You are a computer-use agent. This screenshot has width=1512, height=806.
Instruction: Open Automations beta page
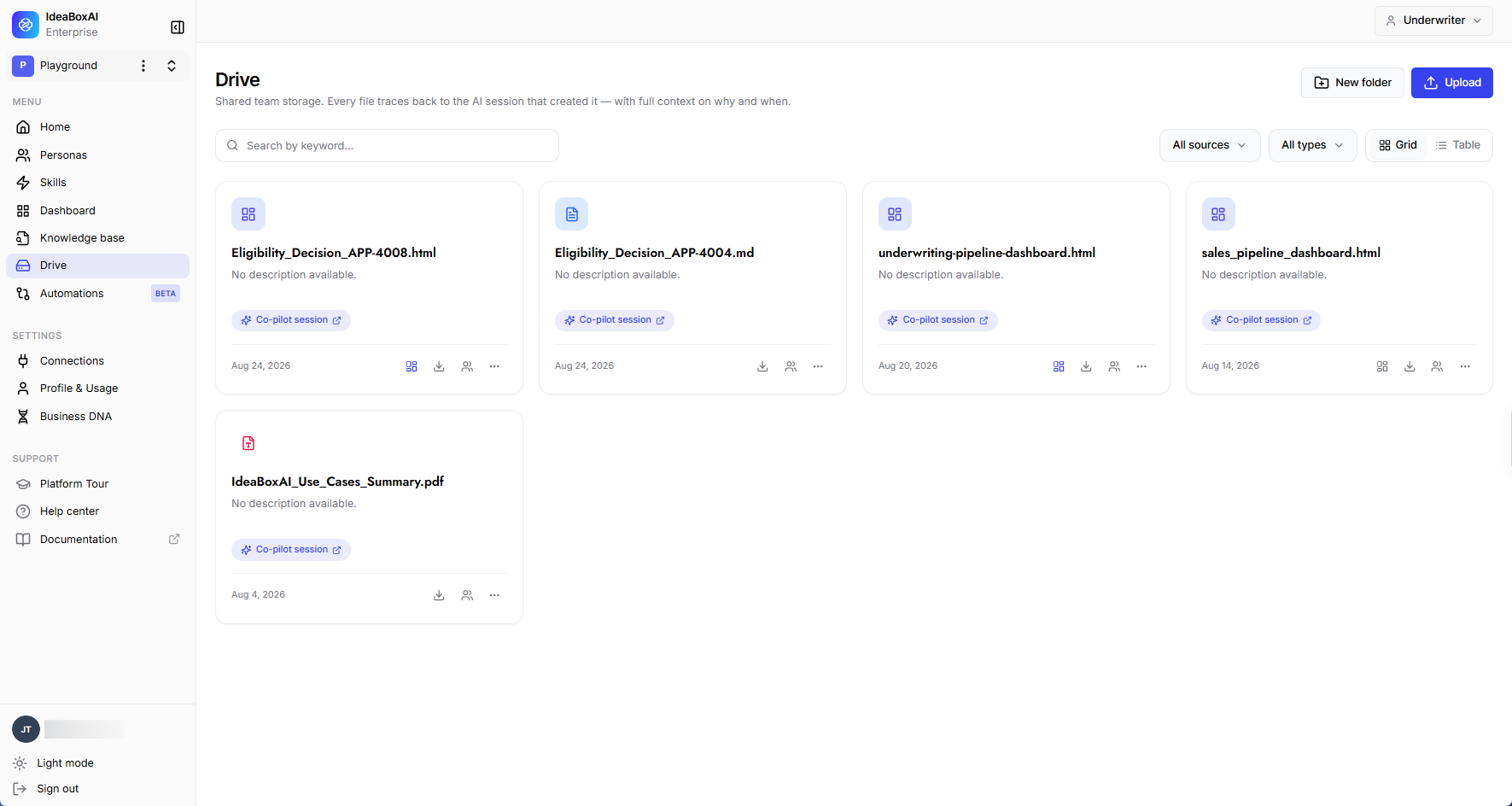coord(97,294)
